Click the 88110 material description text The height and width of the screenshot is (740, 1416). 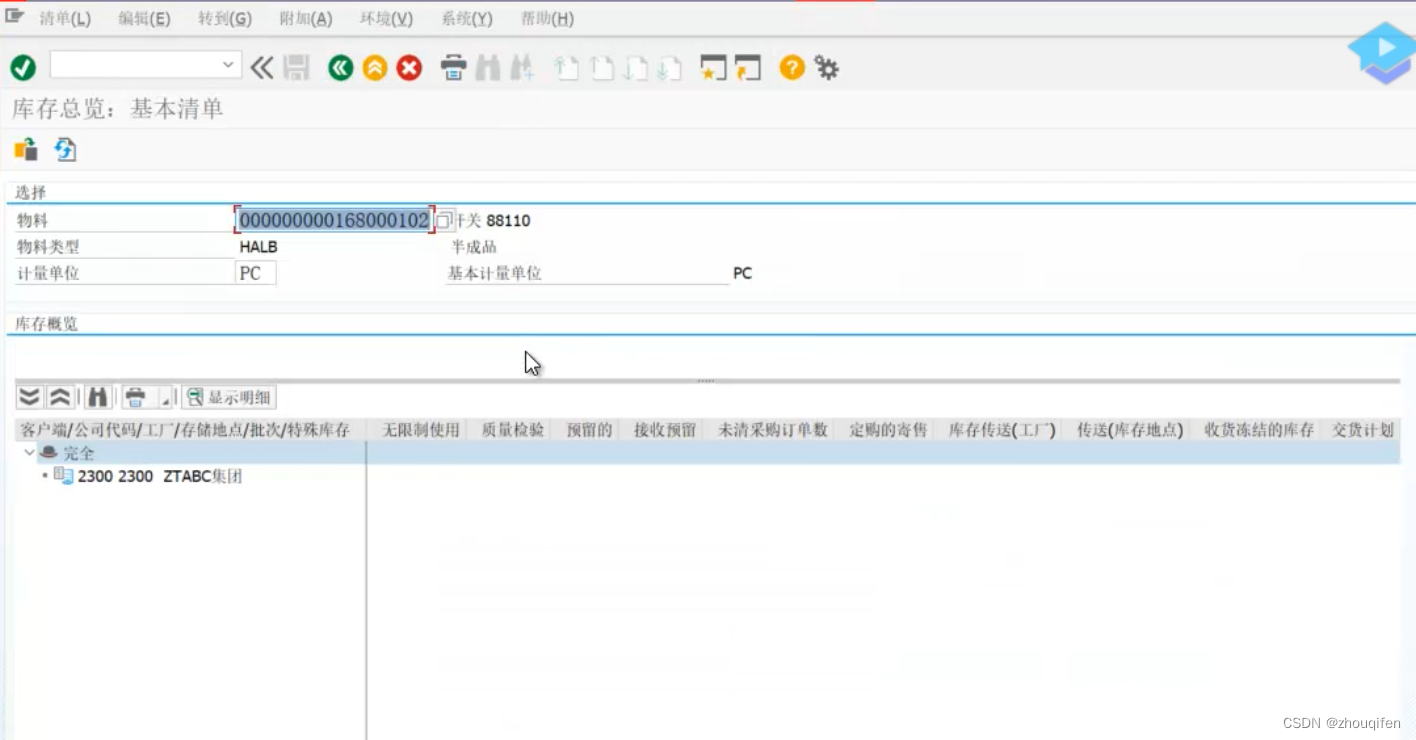tap(508, 220)
